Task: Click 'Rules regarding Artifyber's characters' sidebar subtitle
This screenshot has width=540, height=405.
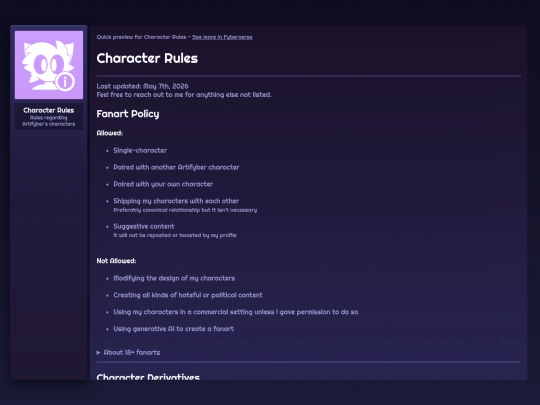Action: pyautogui.click(x=49, y=121)
